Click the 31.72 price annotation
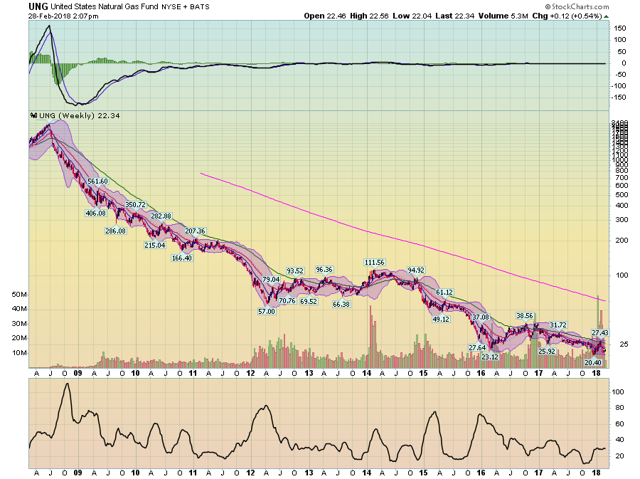The width and height of the screenshot is (640, 479). tap(558, 325)
